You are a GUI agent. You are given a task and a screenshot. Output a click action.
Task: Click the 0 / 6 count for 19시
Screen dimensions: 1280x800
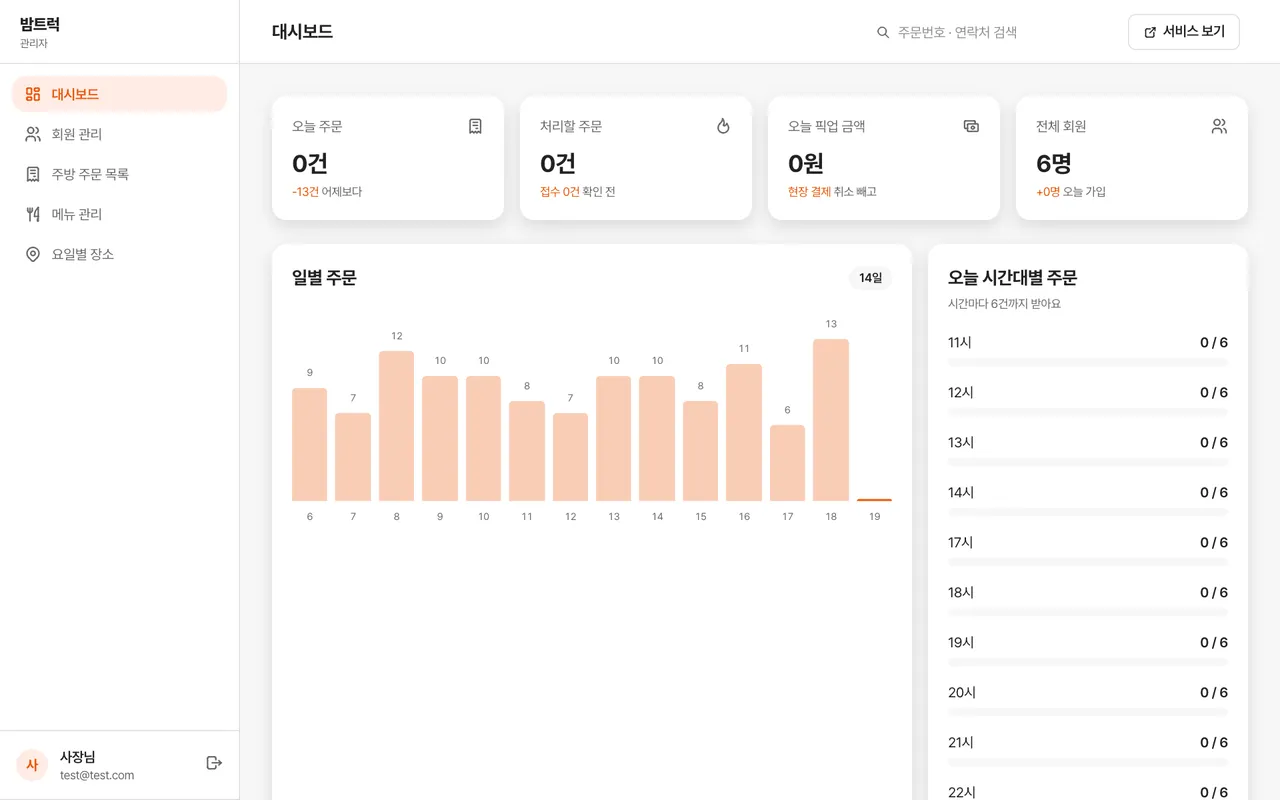[1214, 643]
